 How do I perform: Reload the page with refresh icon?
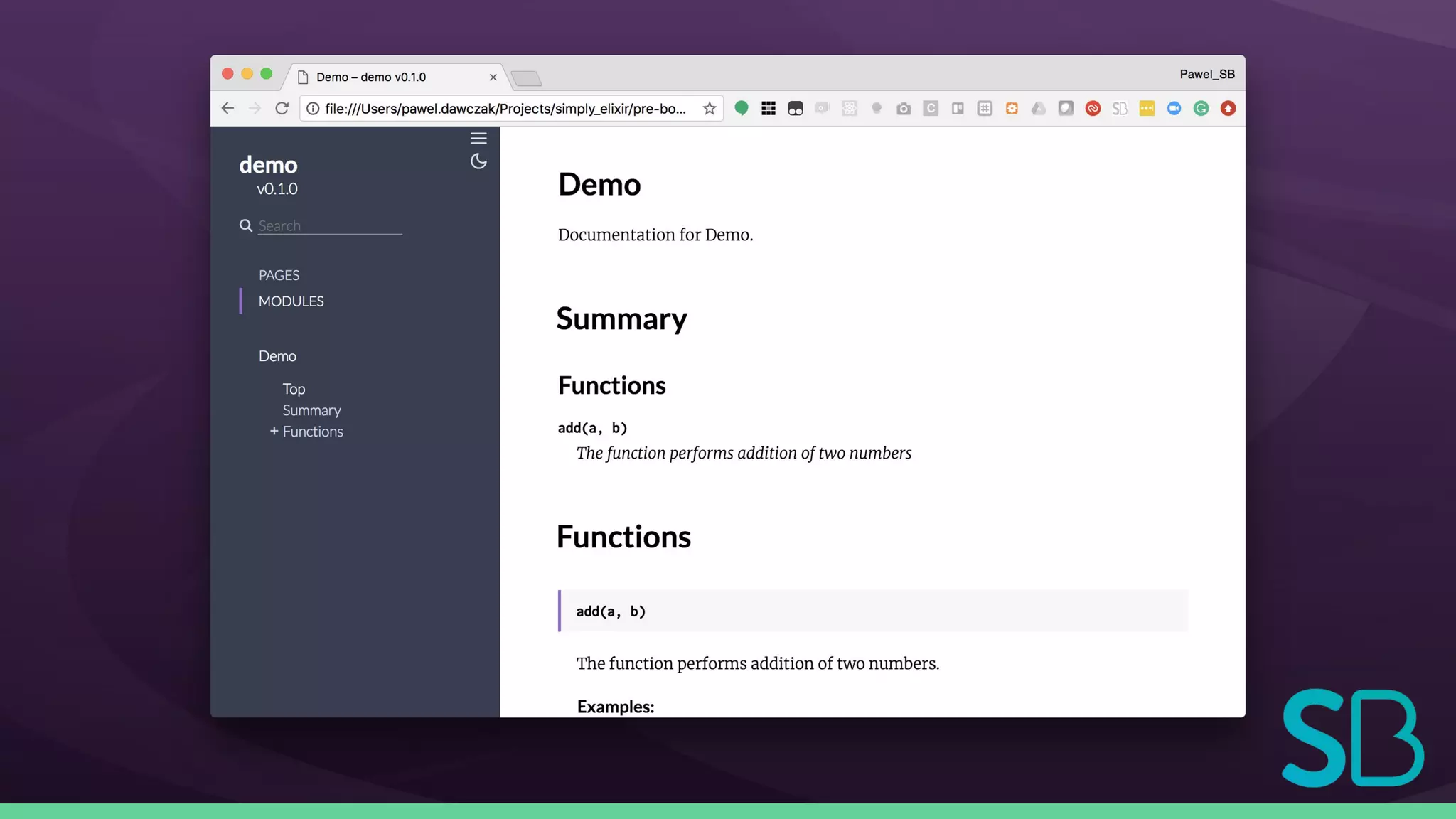(x=282, y=108)
